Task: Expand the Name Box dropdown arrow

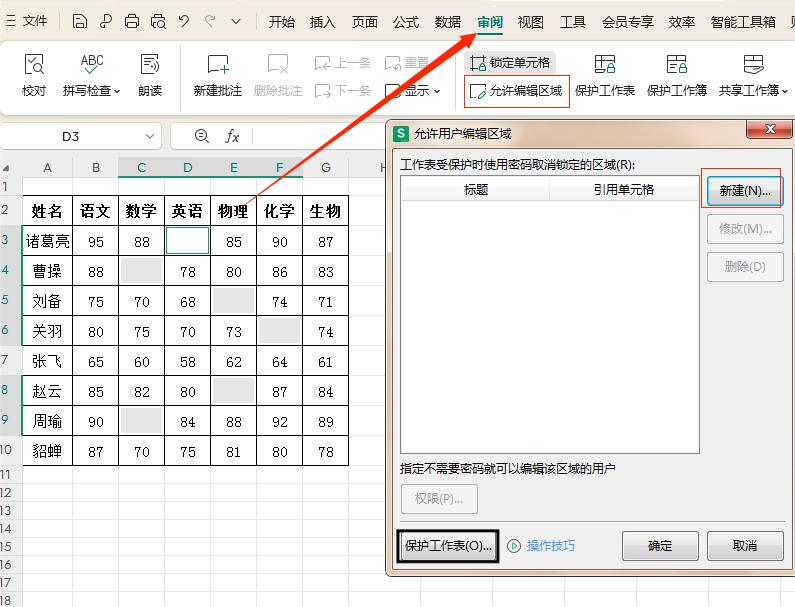Action: [150, 136]
